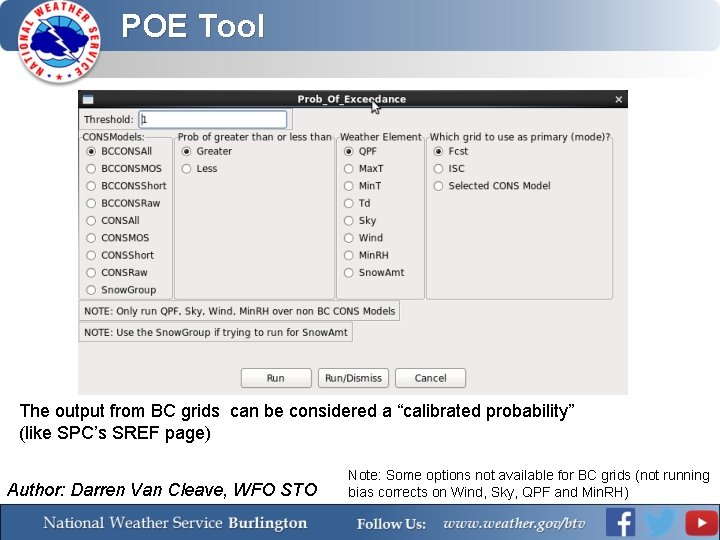Close the Prob_Of_Exceedance dialog

coord(619,99)
